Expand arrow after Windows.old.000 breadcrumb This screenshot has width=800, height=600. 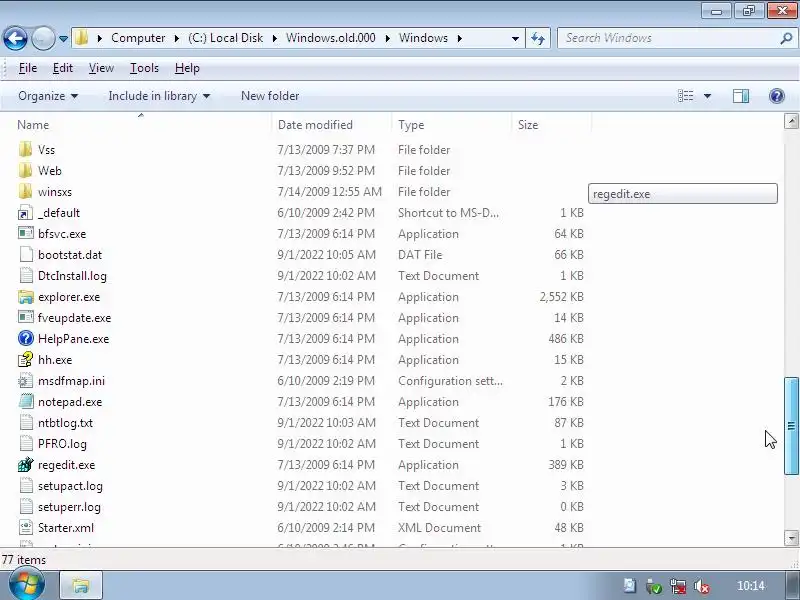pyautogui.click(x=387, y=38)
